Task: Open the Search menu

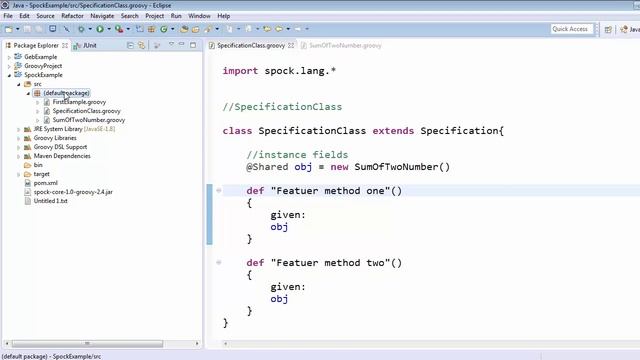Action: (129, 16)
